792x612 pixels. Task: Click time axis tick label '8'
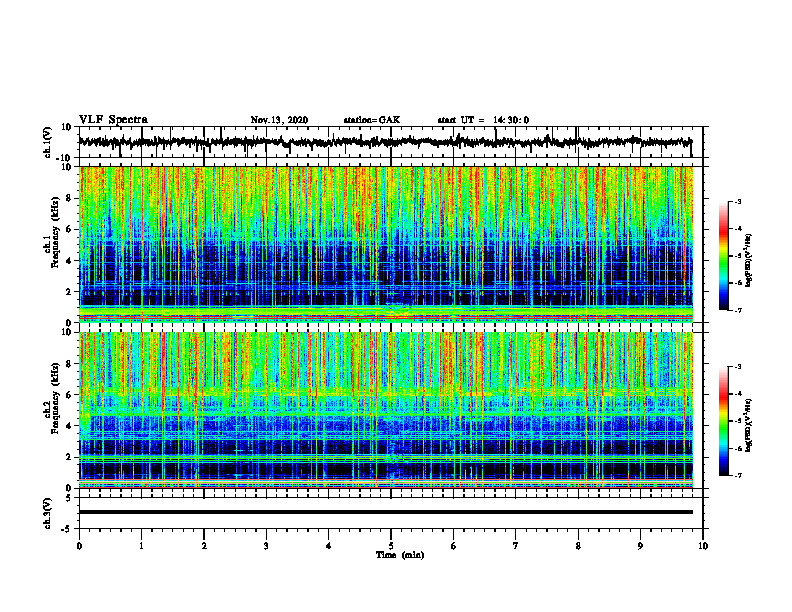pos(578,546)
